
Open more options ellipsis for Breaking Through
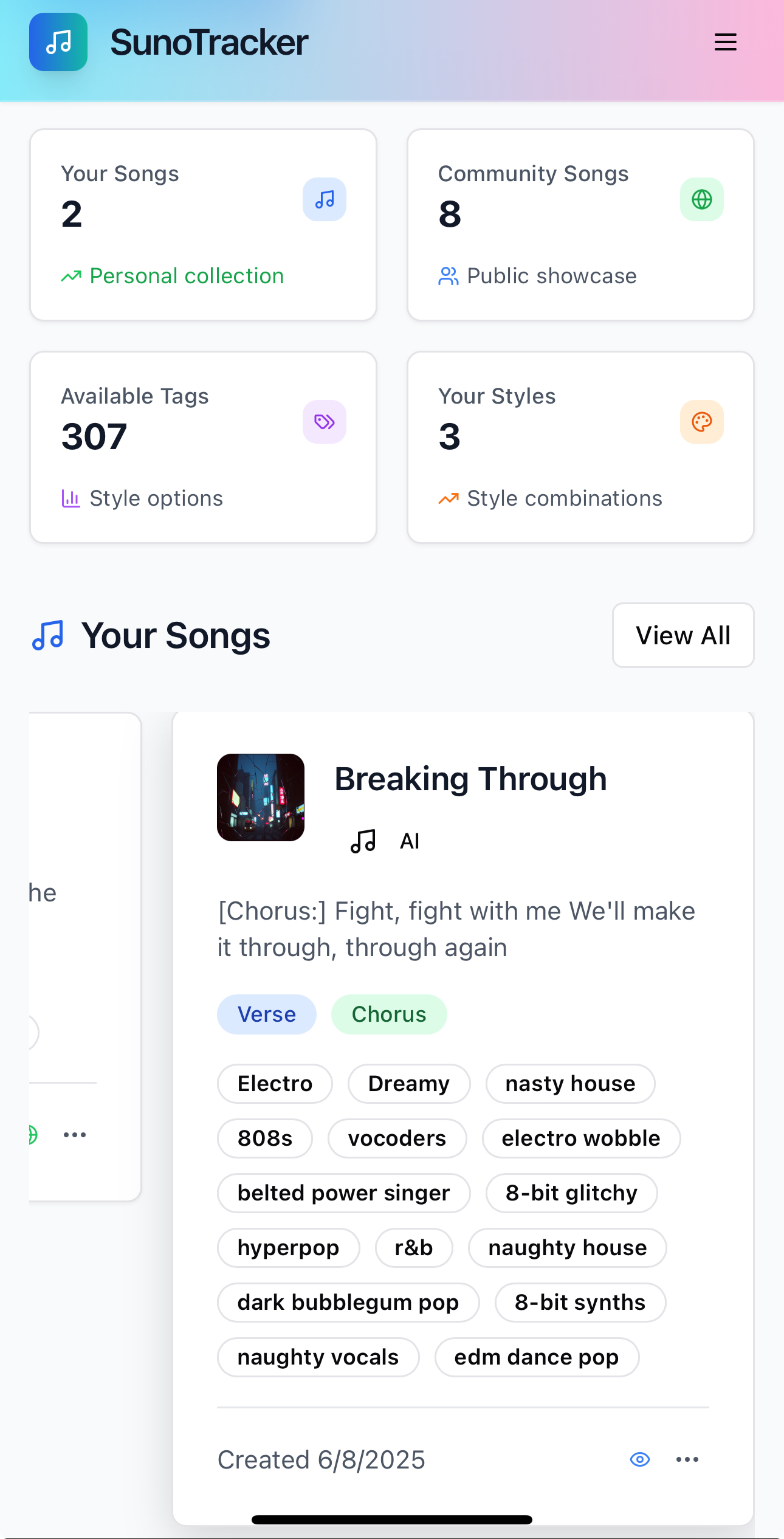click(687, 1459)
